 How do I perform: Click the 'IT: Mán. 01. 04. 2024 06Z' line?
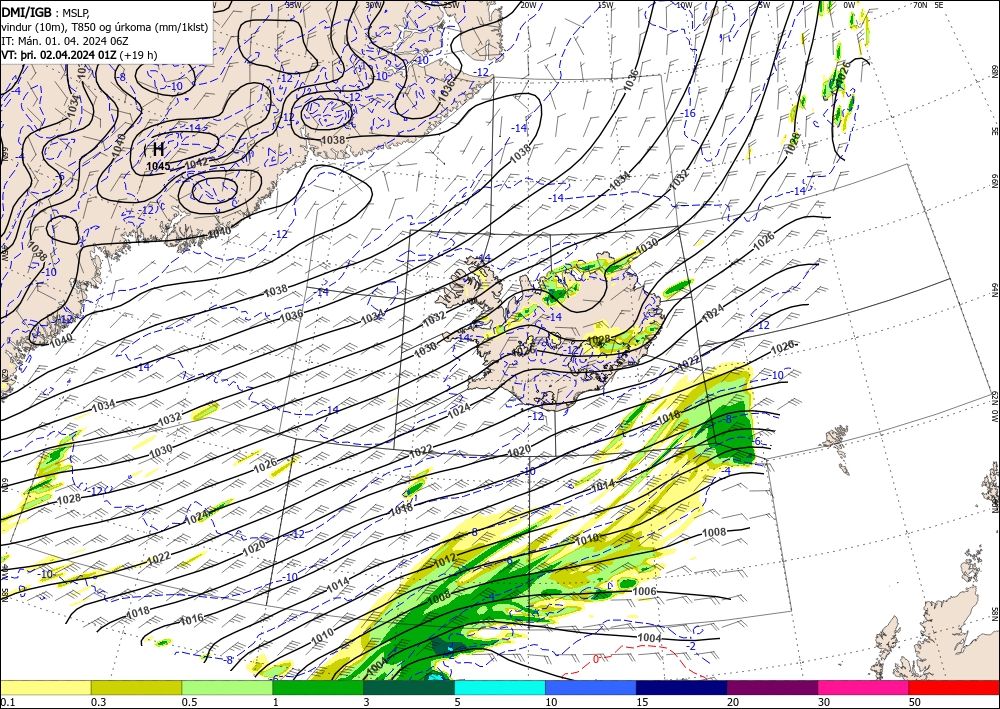65,41
